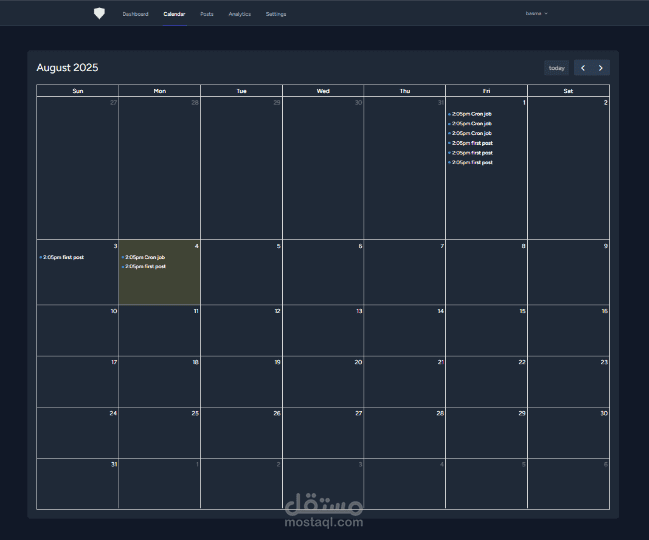Viewport: 649px width, 540px height.
Task: Select day number 26
Action: tap(277, 413)
